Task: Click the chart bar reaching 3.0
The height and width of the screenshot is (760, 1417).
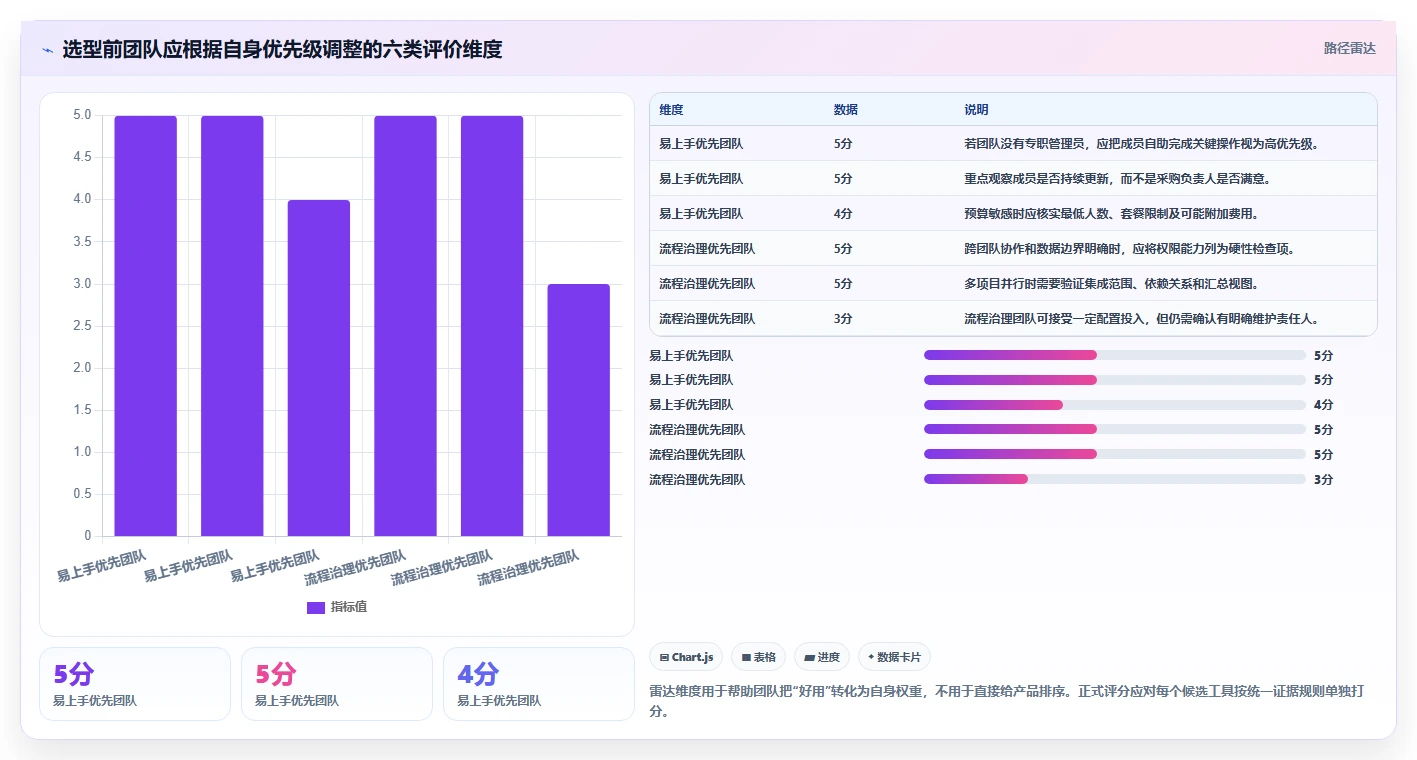Action: point(579,410)
